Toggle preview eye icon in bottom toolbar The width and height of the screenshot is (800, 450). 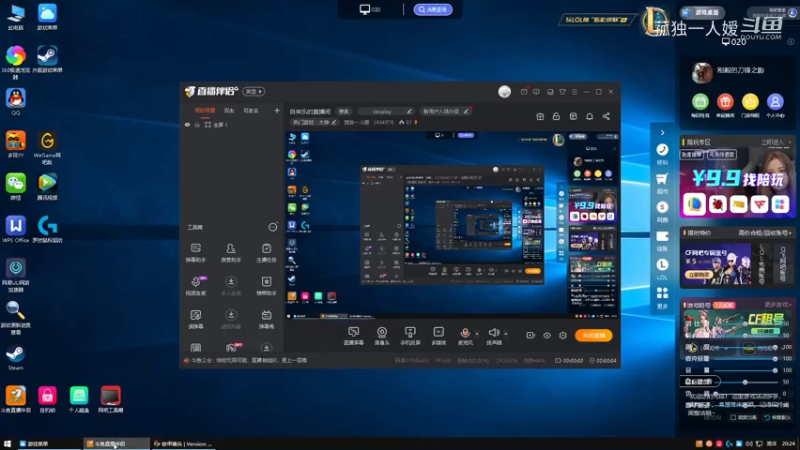[x=547, y=335]
